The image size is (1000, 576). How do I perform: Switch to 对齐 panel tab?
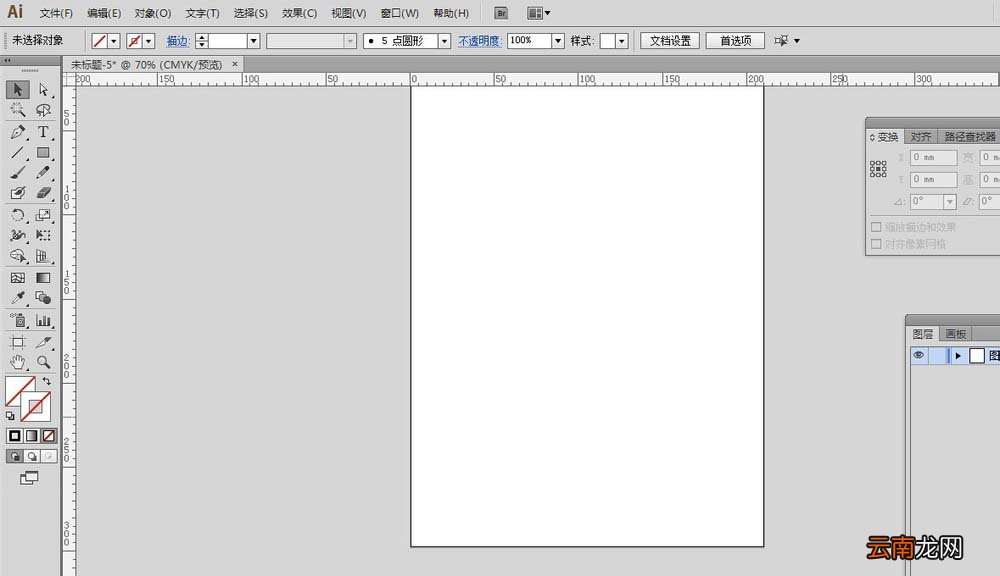point(921,137)
